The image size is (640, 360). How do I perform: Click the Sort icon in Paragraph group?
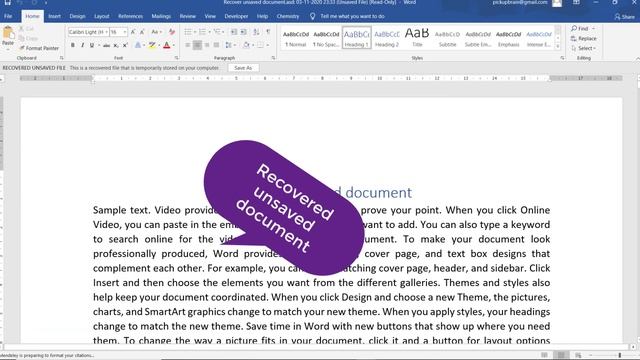pos(256,32)
